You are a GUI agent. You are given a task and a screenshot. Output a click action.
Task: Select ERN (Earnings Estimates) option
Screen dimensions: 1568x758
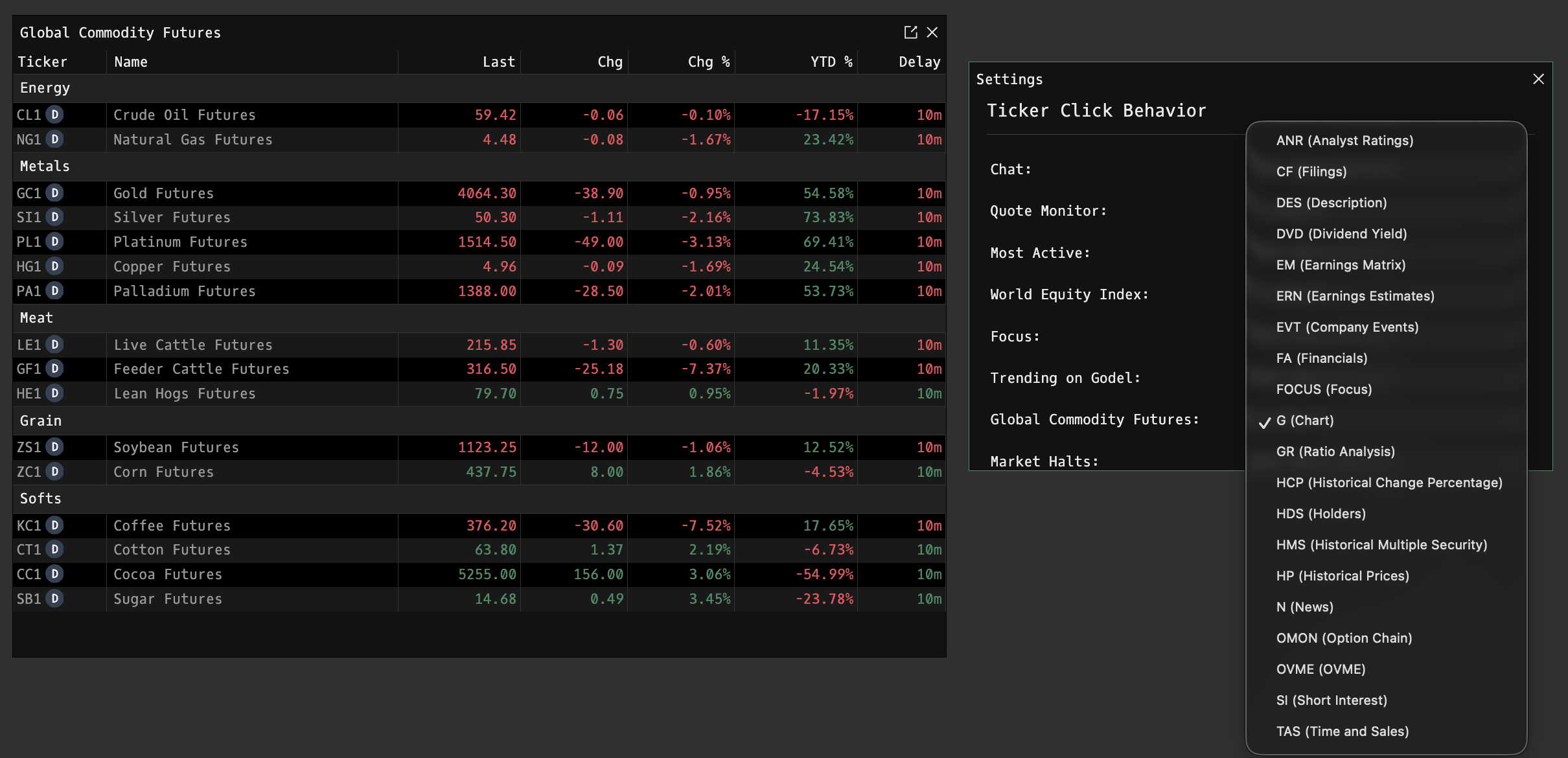point(1386,296)
